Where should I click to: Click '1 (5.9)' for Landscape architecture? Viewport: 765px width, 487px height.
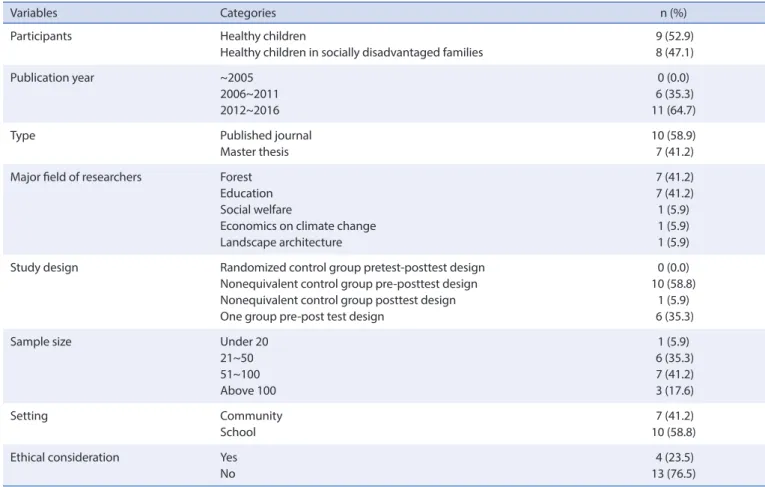click(x=673, y=243)
